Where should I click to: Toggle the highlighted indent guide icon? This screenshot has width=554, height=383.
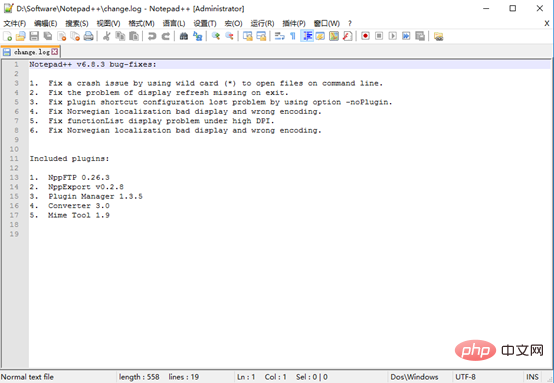307,36
